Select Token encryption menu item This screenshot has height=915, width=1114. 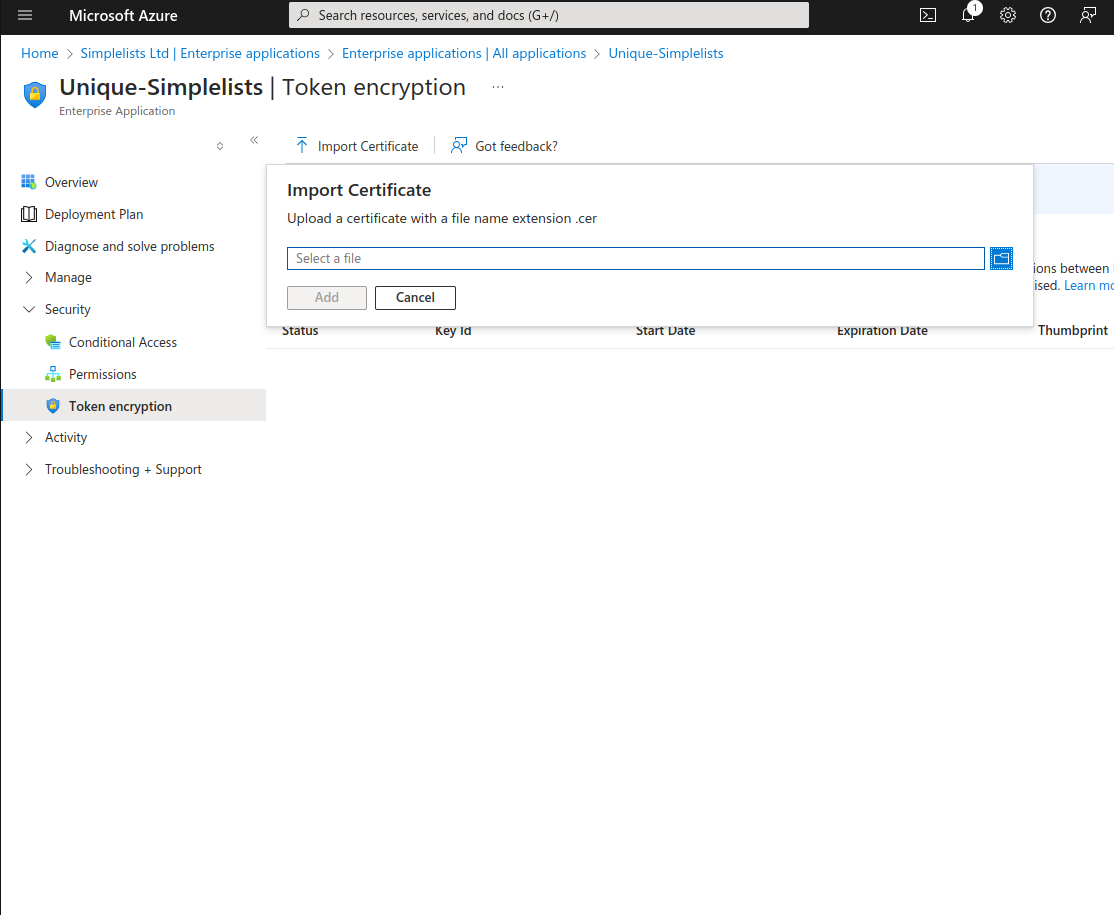[134, 406]
